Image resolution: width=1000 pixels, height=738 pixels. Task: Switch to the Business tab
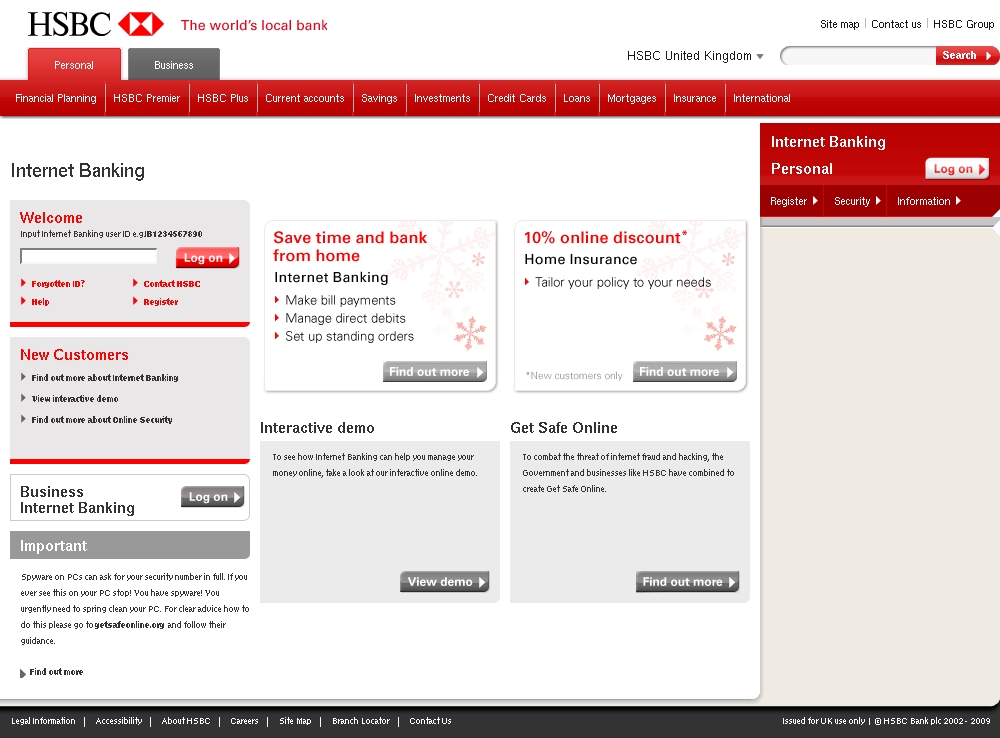click(x=173, y=64)
